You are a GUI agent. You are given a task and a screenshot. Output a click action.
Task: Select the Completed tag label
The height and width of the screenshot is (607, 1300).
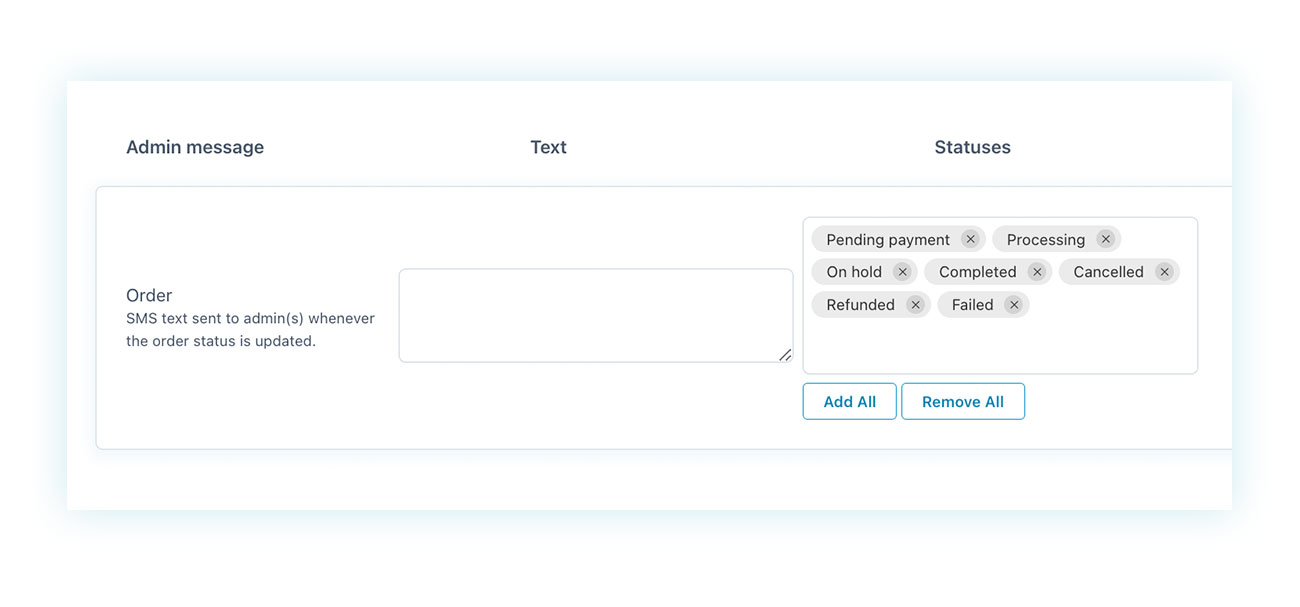click(978, 272)
